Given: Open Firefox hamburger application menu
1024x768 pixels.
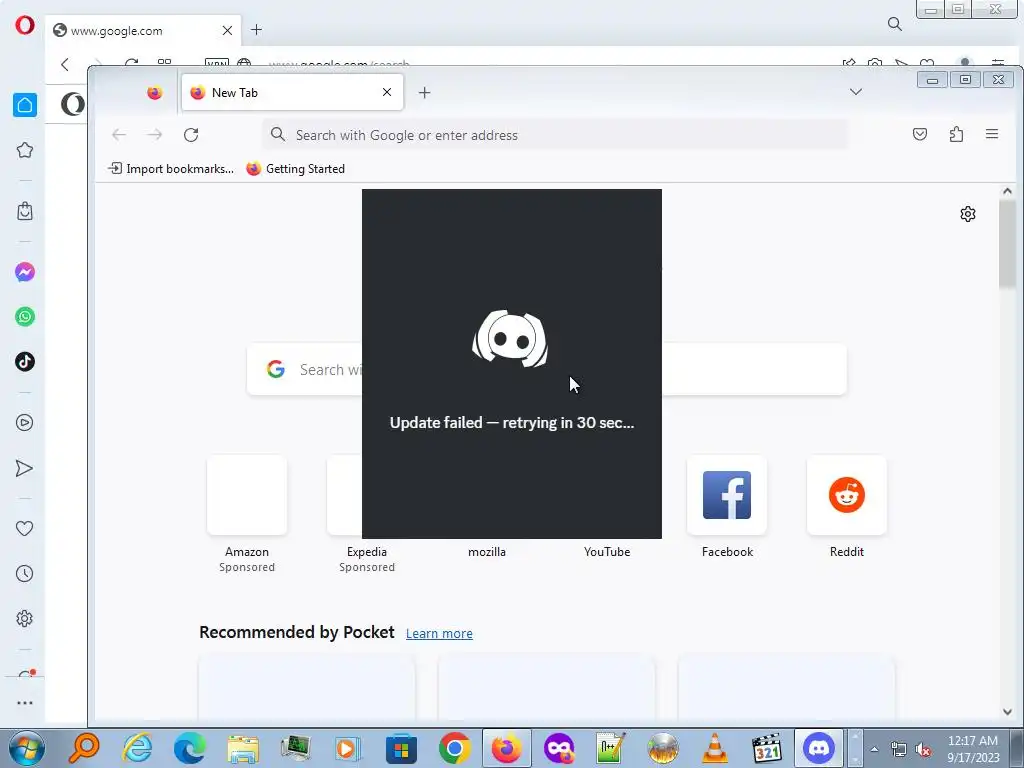Looking at the screenshot, I should point(992,134).
